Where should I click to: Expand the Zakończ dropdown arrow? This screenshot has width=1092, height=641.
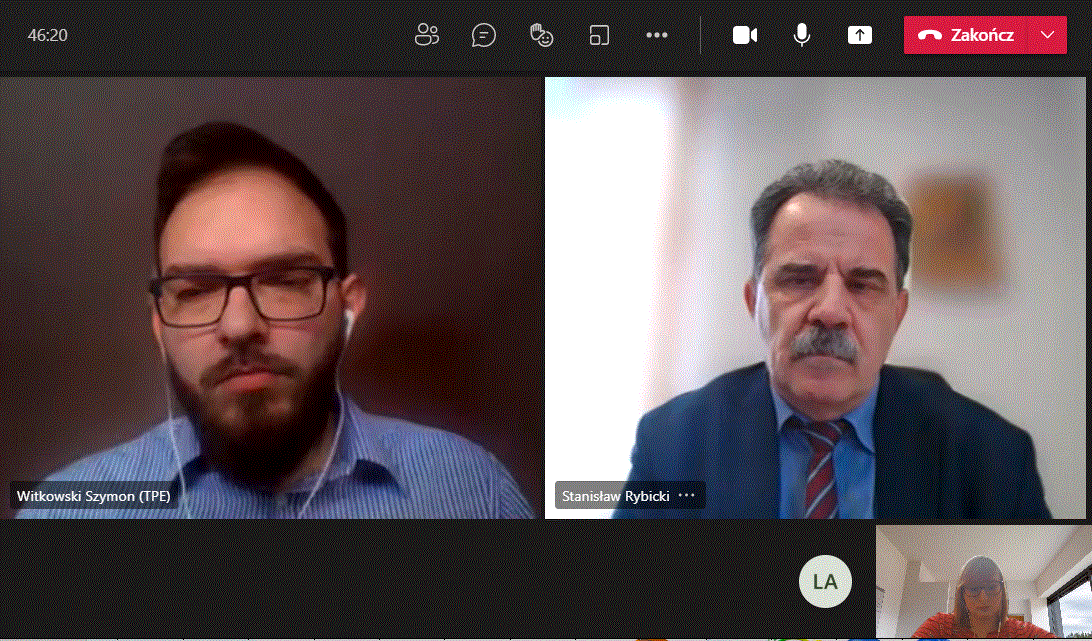tap(1048, 35)
